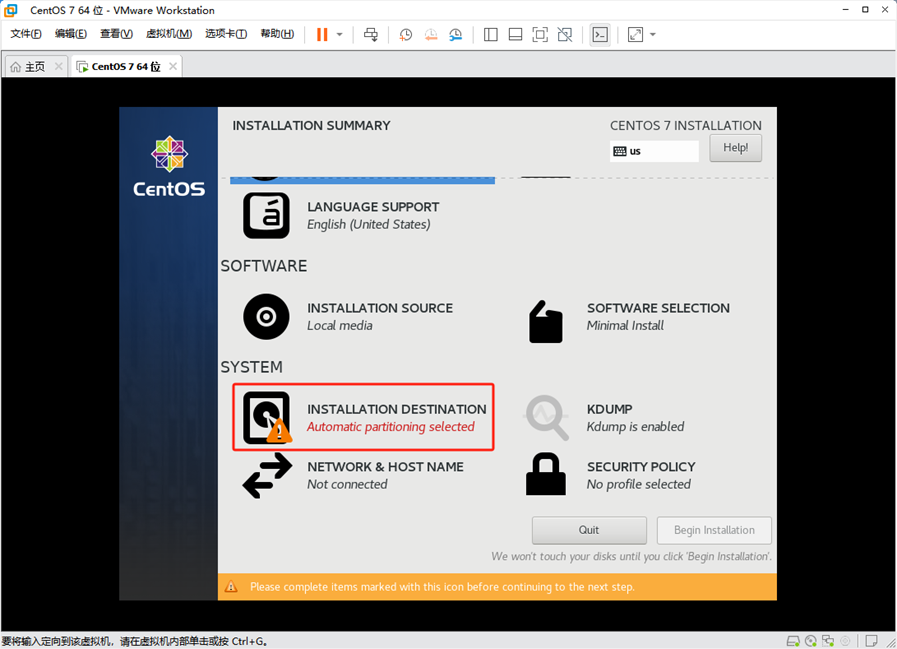This screenshot has height=649, width=897.
Task: Open the 查看(V) menu
Action: 116,34
